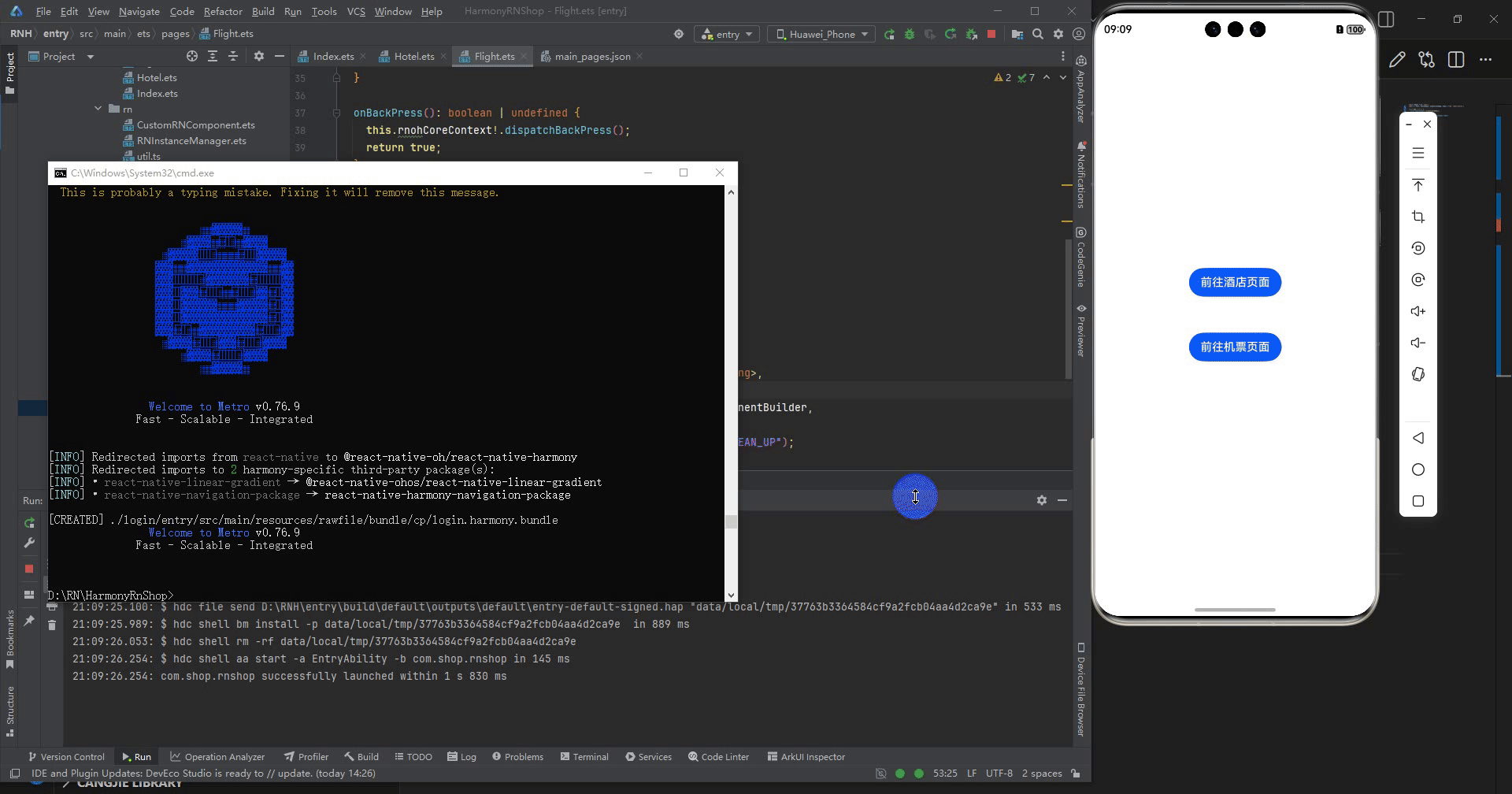Switch to the main_pages.json tab
The height and width of the screenshot is (794, 1512).
pyautogui.click(x=592, y=57)
